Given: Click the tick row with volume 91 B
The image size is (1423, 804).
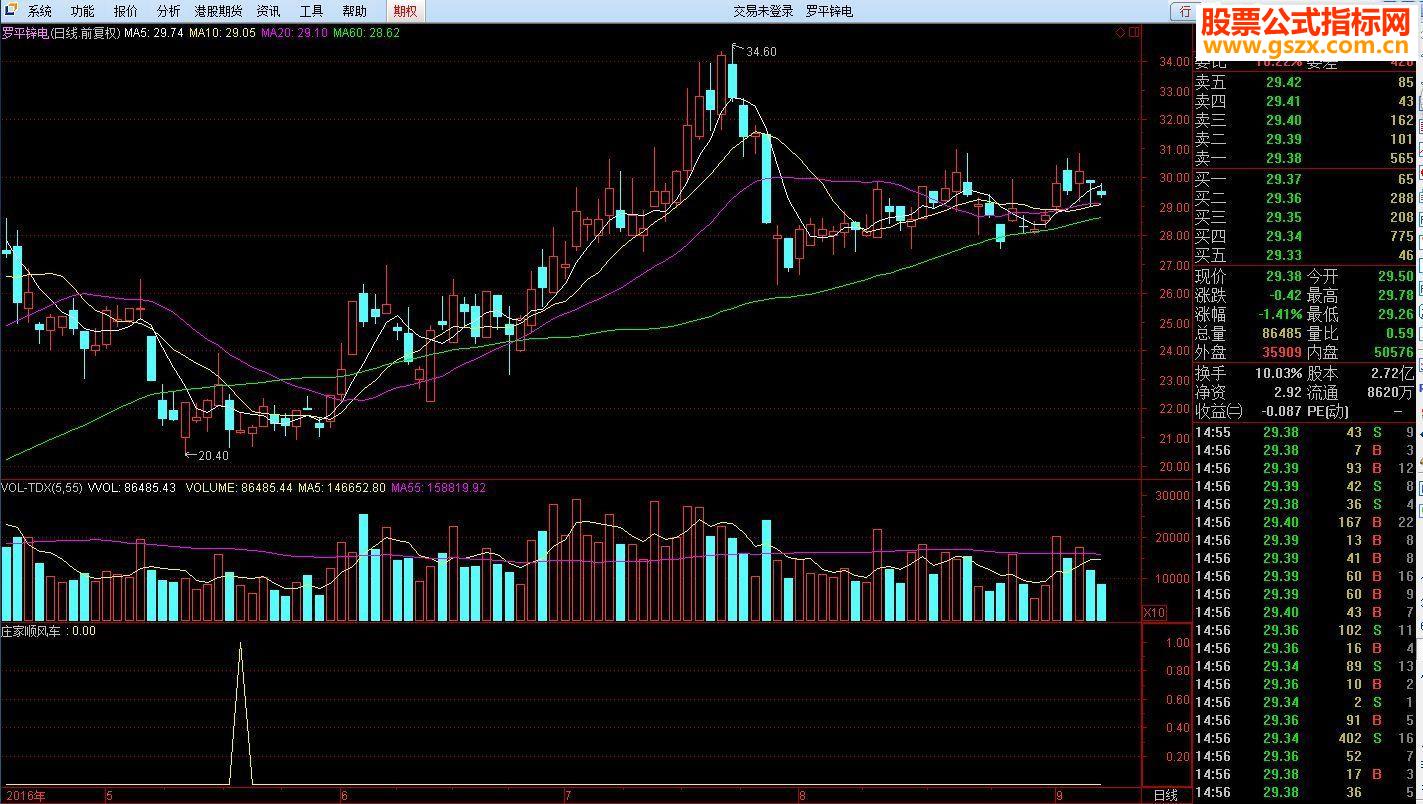Looking at the screenshot, I should pyautogui.click(x=1305, y=720).
